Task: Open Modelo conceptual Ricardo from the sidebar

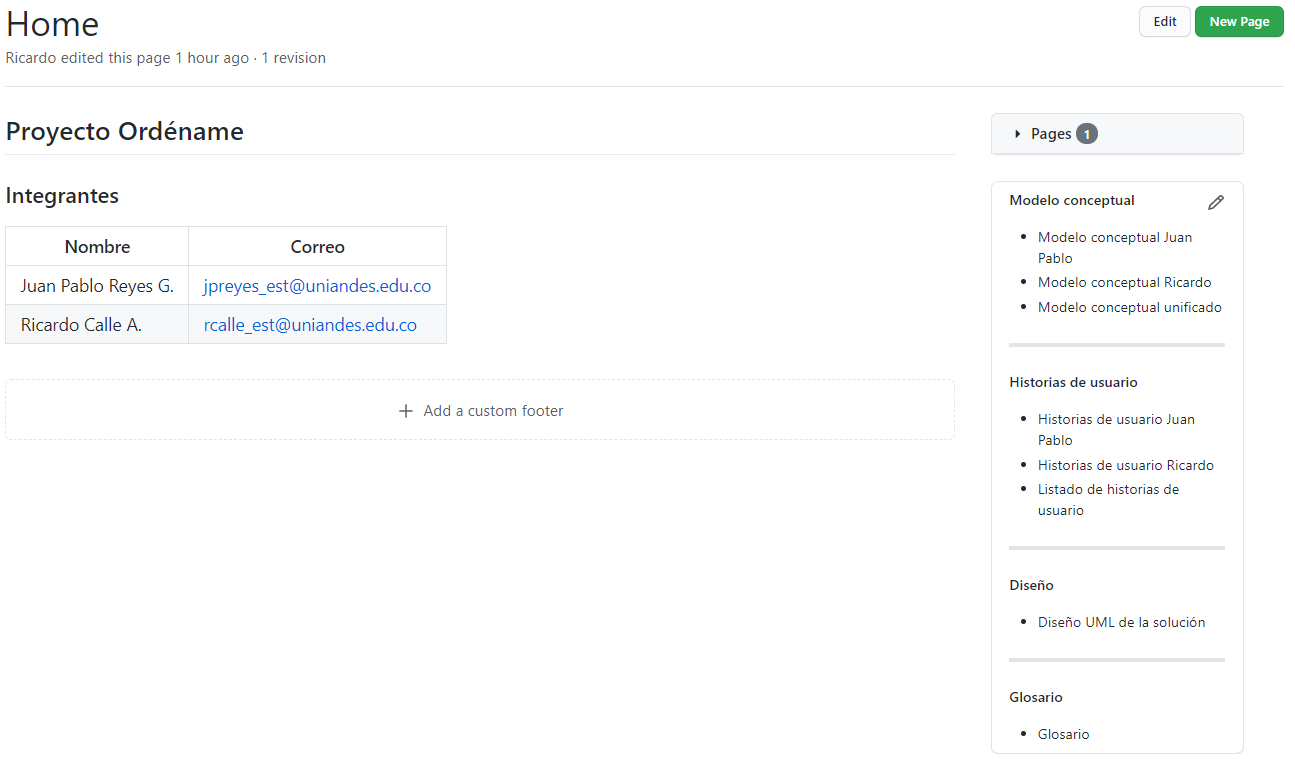Action: (1125, 282)
